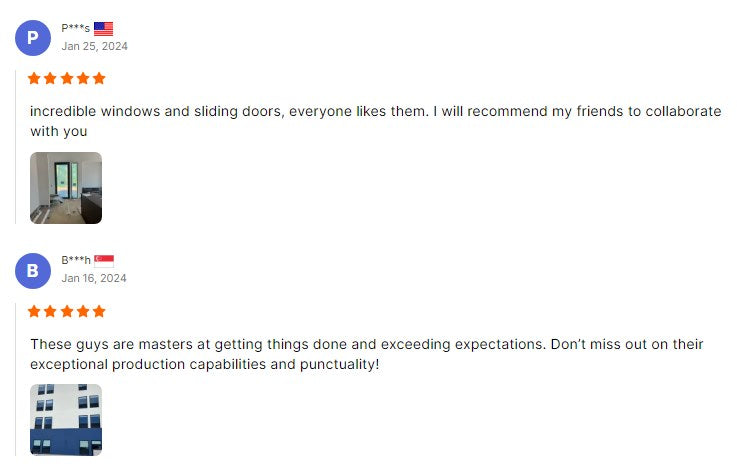Click the third star in P***s's rating
The image size is (737, 471).
(67, 78)
